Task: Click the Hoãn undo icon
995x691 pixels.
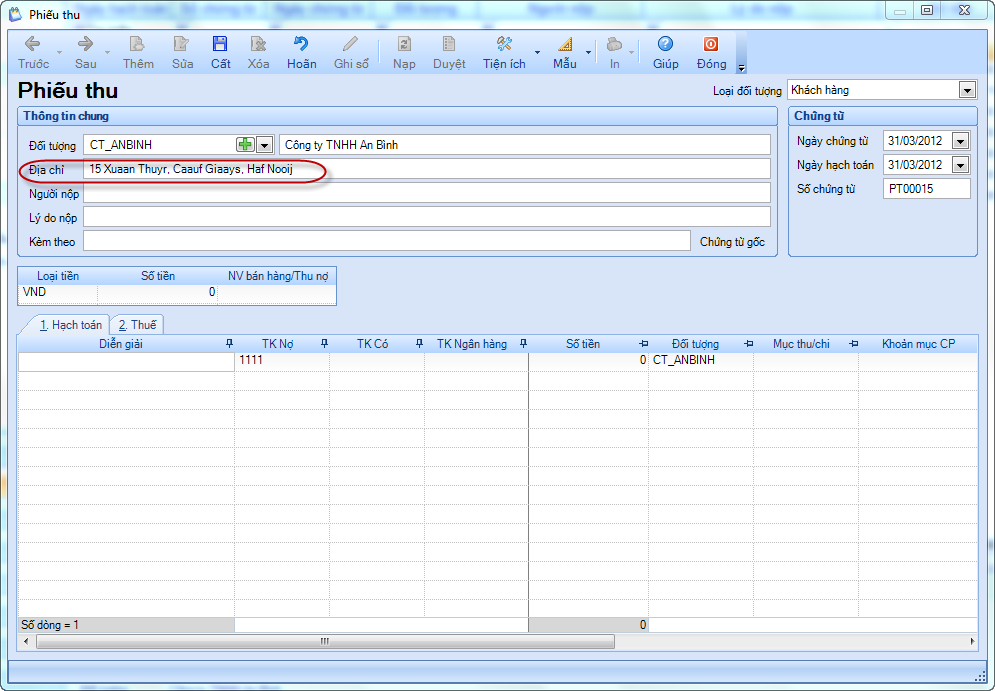Action: (300, 45)
